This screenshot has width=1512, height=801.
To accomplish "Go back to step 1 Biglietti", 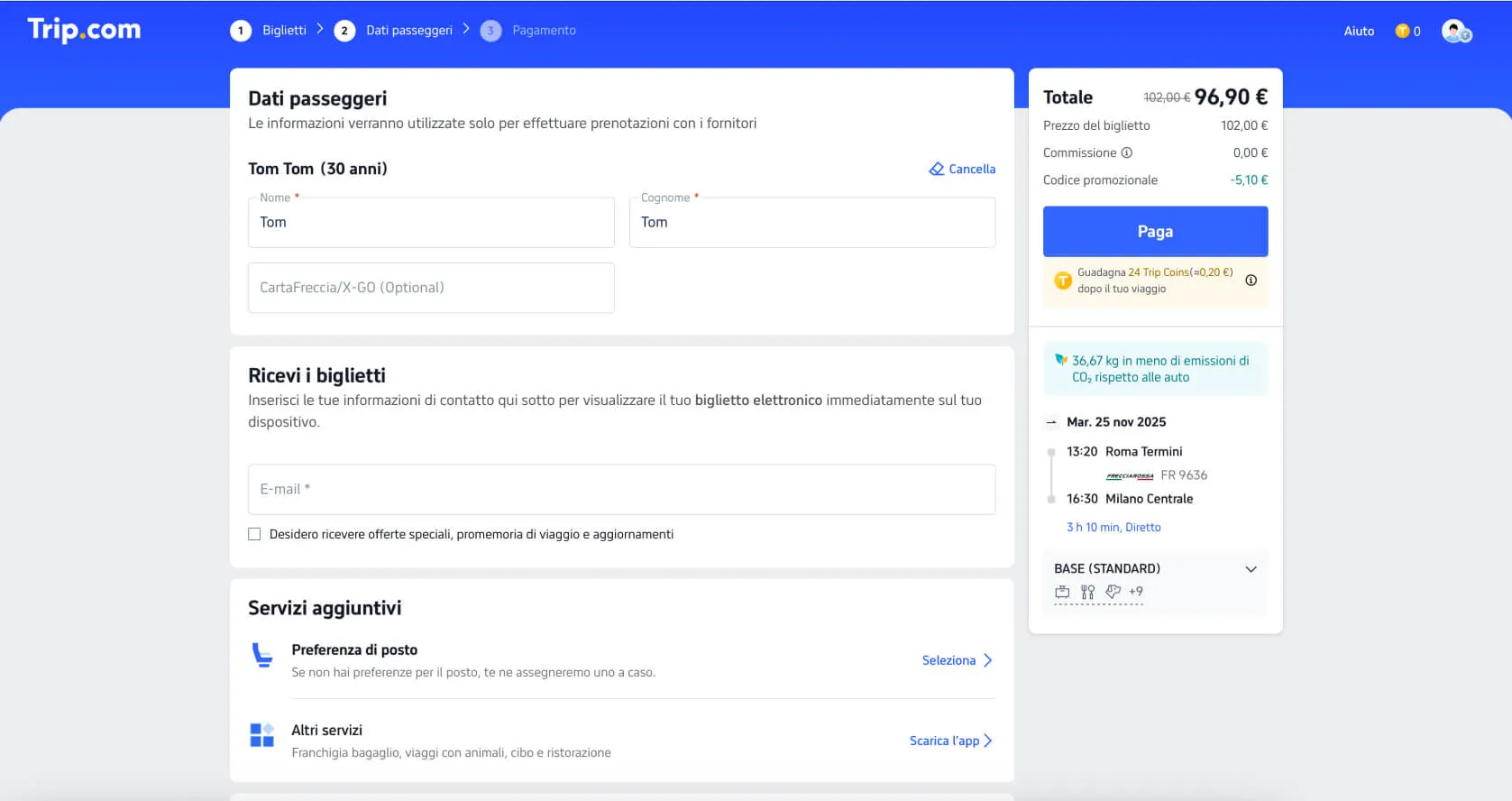I will point(269,31).
